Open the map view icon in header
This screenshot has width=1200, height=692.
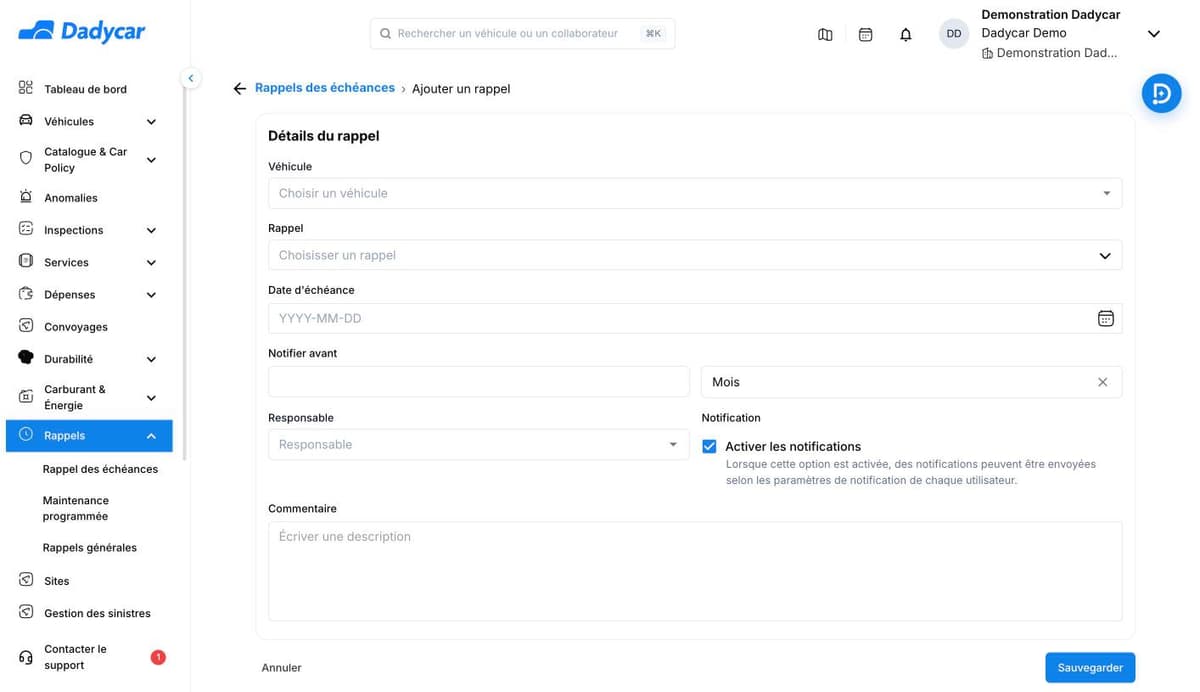click(825, 34)
